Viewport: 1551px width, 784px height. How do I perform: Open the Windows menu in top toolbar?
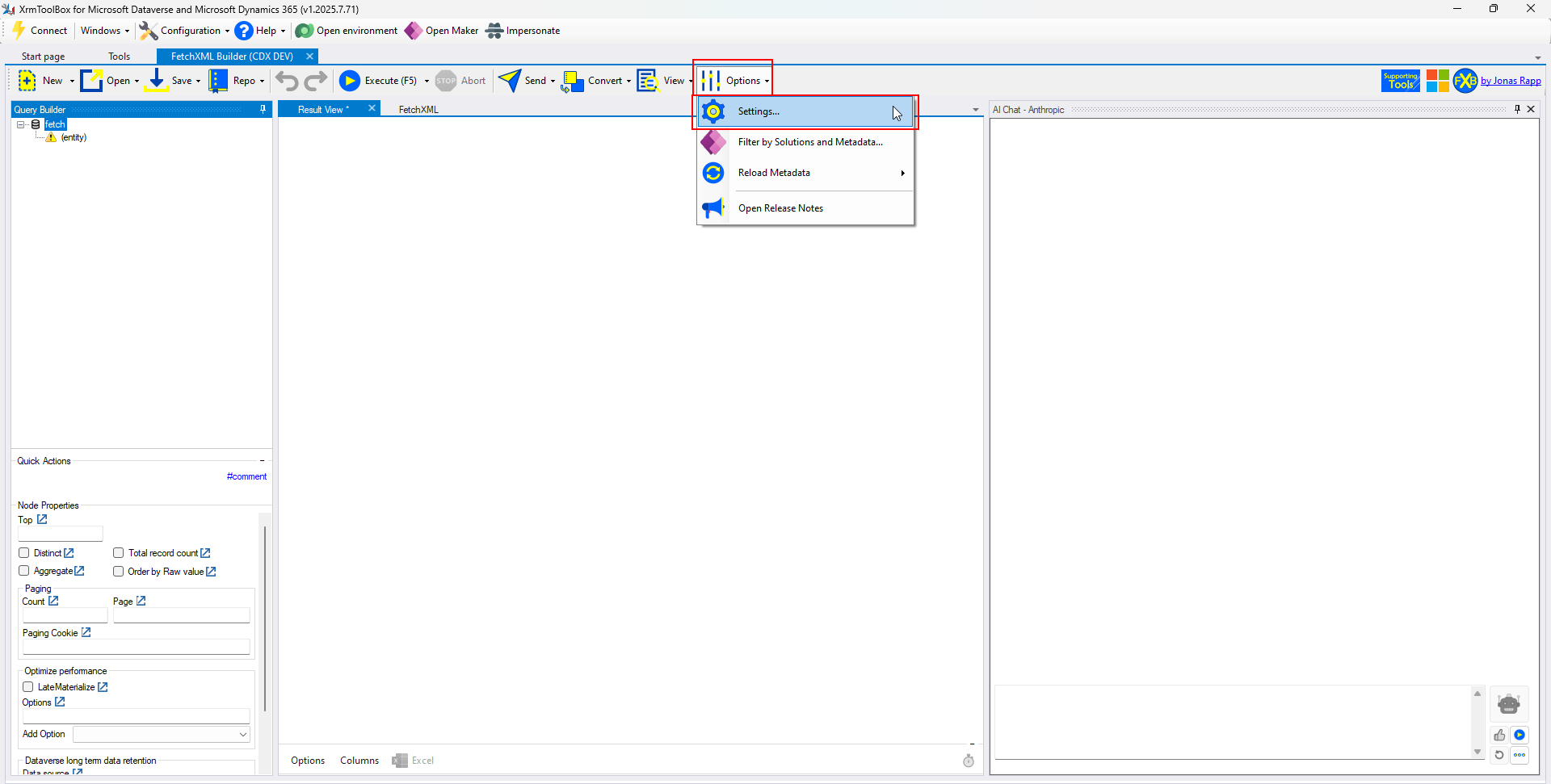[104, 31]
